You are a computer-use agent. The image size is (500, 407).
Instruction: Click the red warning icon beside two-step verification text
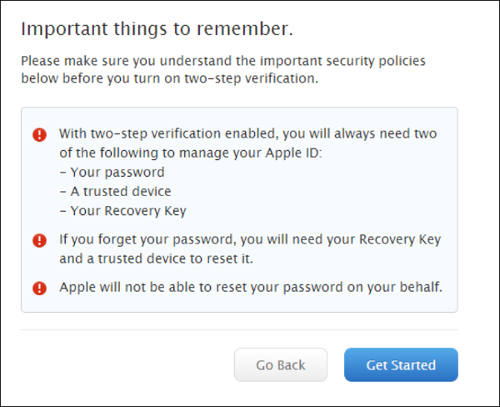click(x=39, y=135)
